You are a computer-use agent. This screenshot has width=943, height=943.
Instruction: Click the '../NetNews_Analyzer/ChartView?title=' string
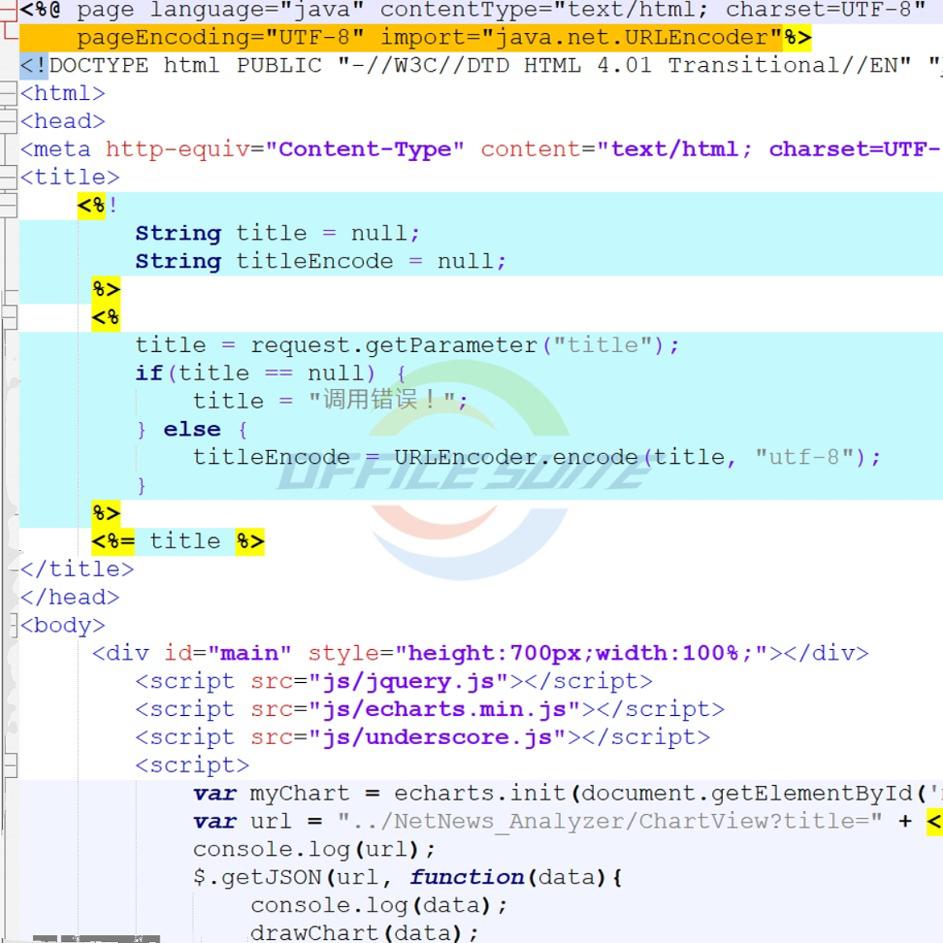(610, 821)
